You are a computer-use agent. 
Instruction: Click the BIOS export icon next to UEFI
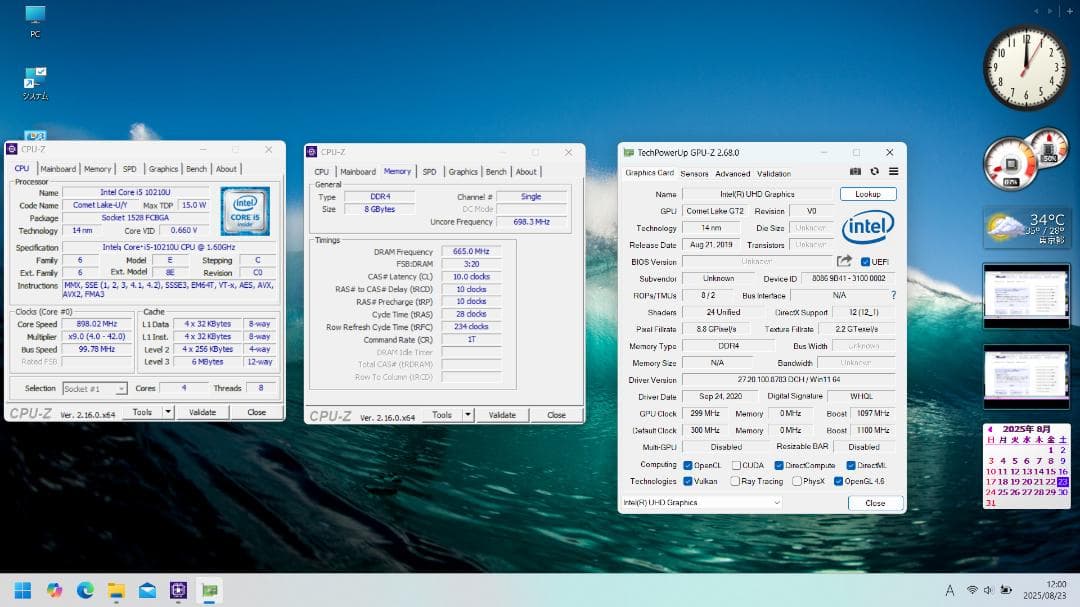point(843,261)
